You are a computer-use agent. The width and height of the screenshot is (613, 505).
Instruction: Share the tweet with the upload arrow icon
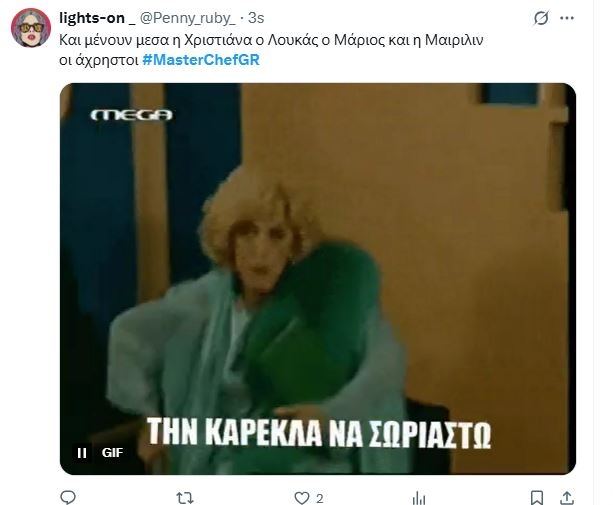point(567,498)
